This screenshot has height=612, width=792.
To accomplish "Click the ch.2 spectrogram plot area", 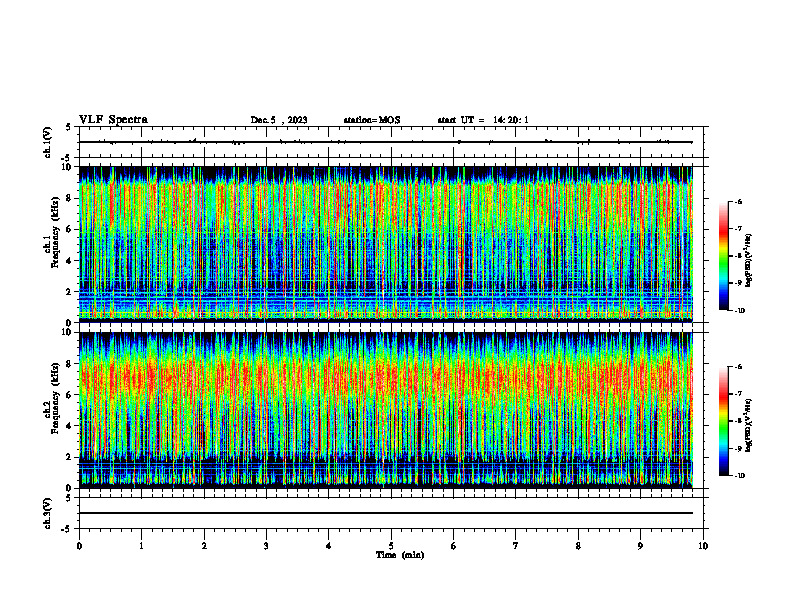I will click(x=386, y=410).
